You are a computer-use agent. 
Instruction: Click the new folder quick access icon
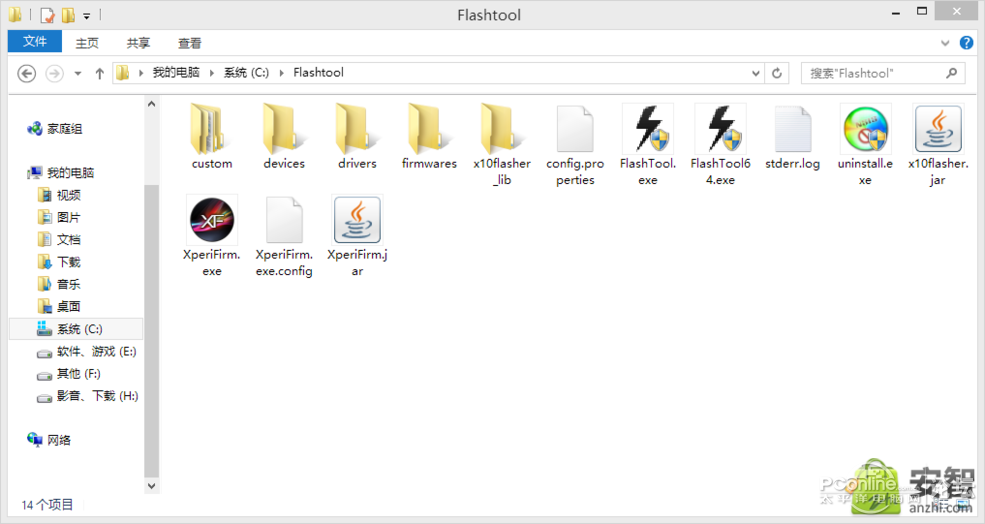point(68,14)
